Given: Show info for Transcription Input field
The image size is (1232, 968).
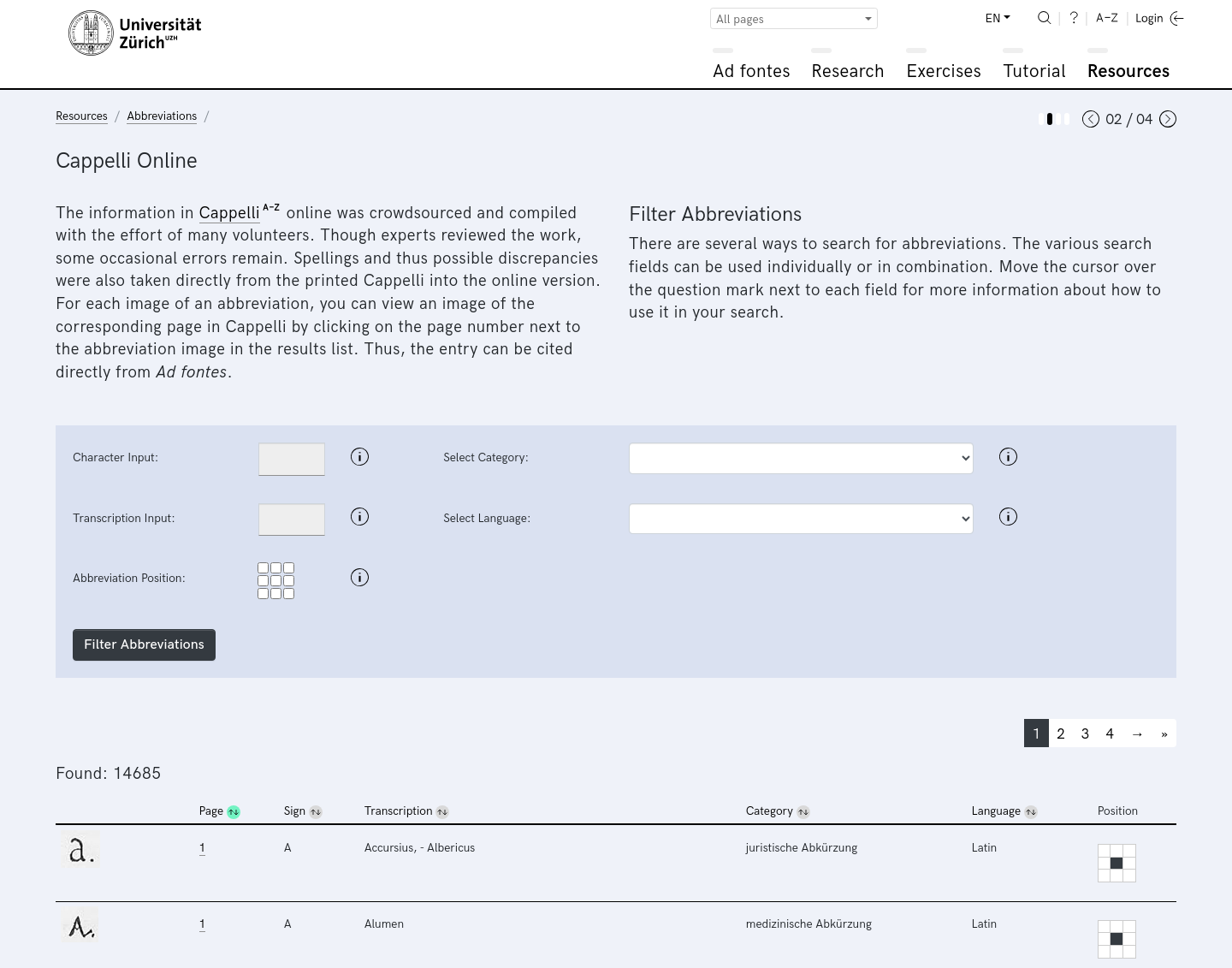Looking at the screenshot, I should click(x=359, y=517).
